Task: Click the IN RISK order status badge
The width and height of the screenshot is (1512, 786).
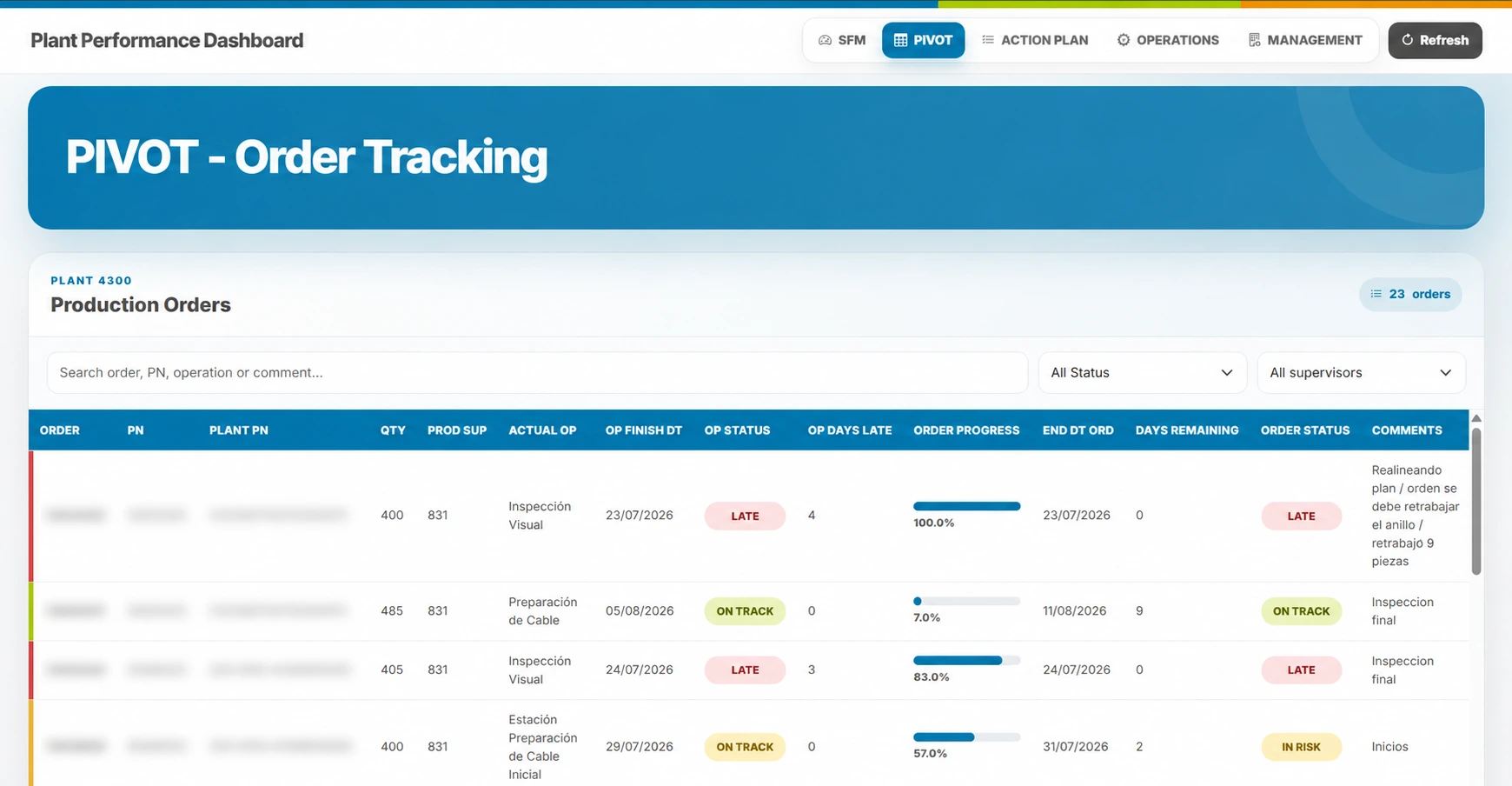Action: point(1301,747)
